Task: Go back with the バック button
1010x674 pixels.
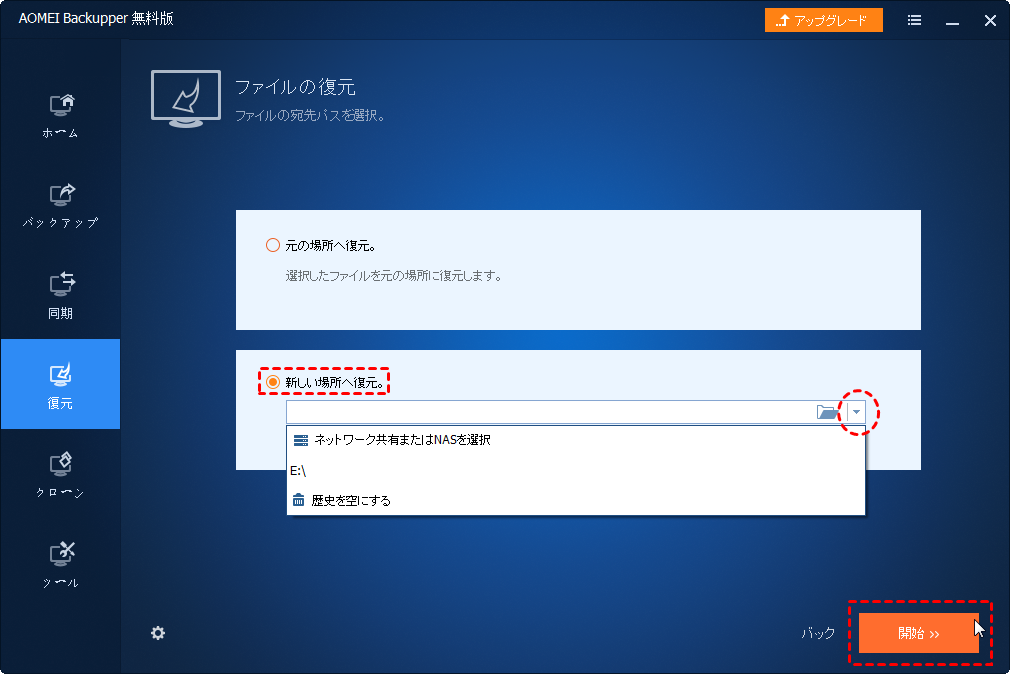Action: pyautogui.click(x=818, y=633)
